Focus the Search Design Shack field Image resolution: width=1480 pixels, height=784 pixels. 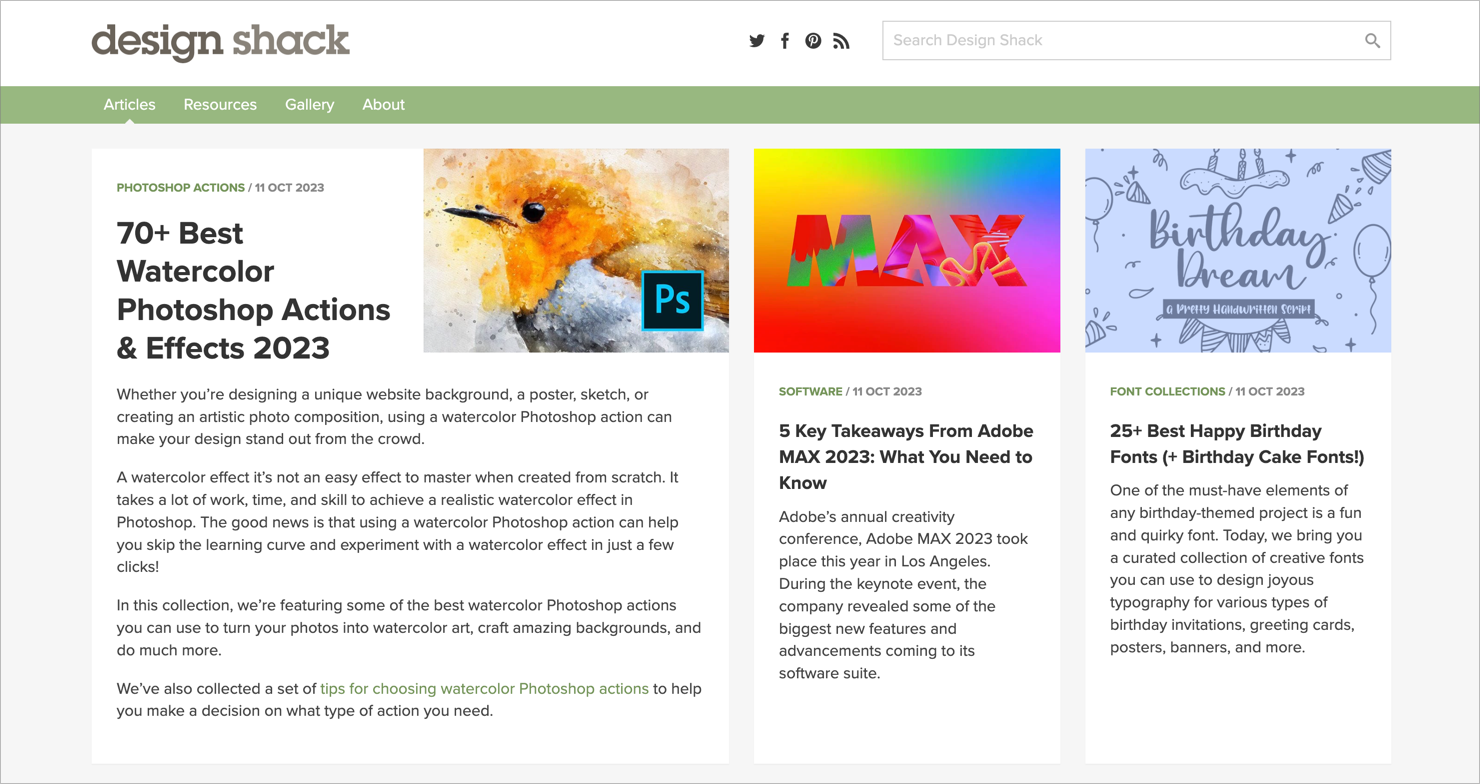1136,41
